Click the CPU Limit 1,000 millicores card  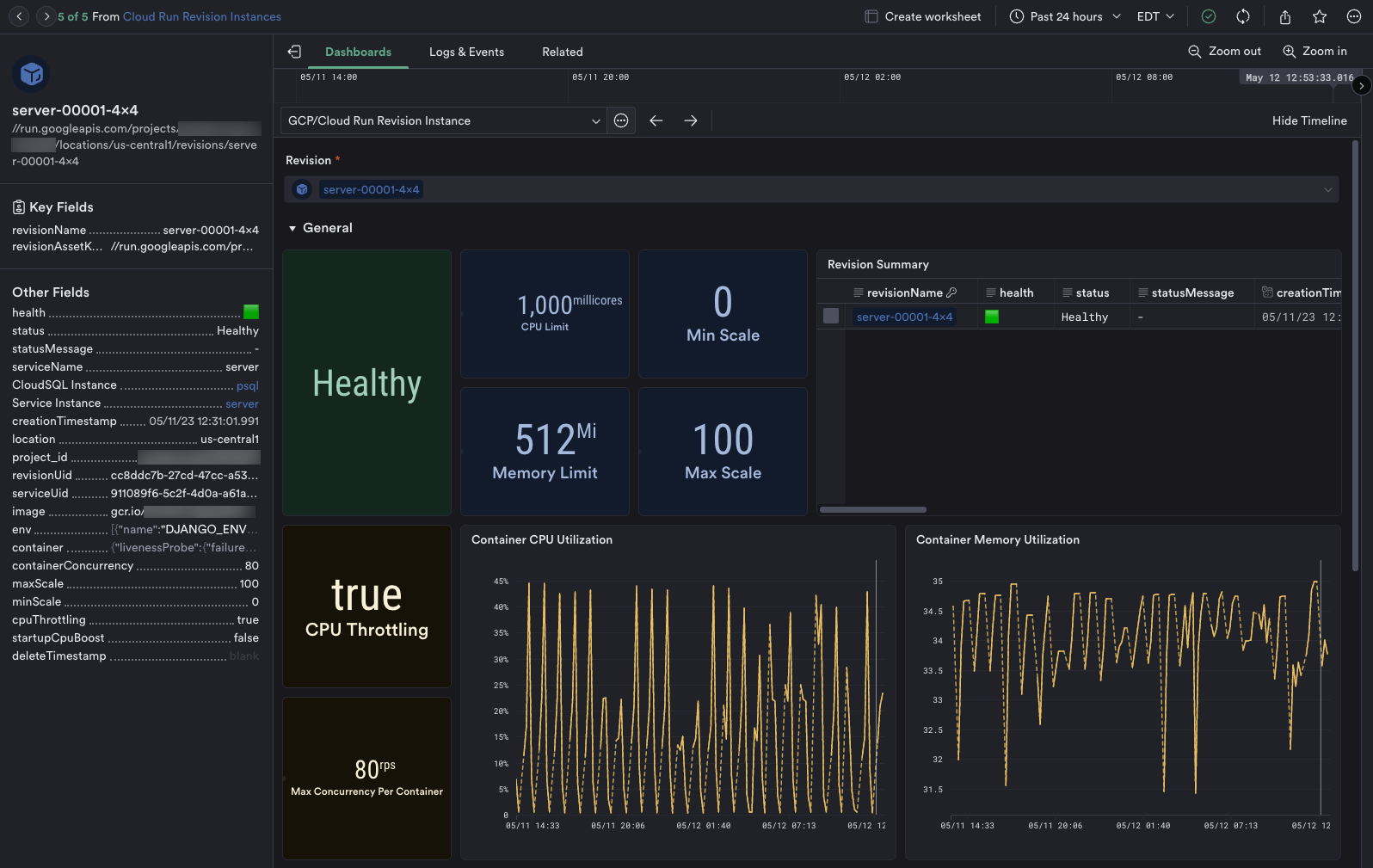coord(545,314)
